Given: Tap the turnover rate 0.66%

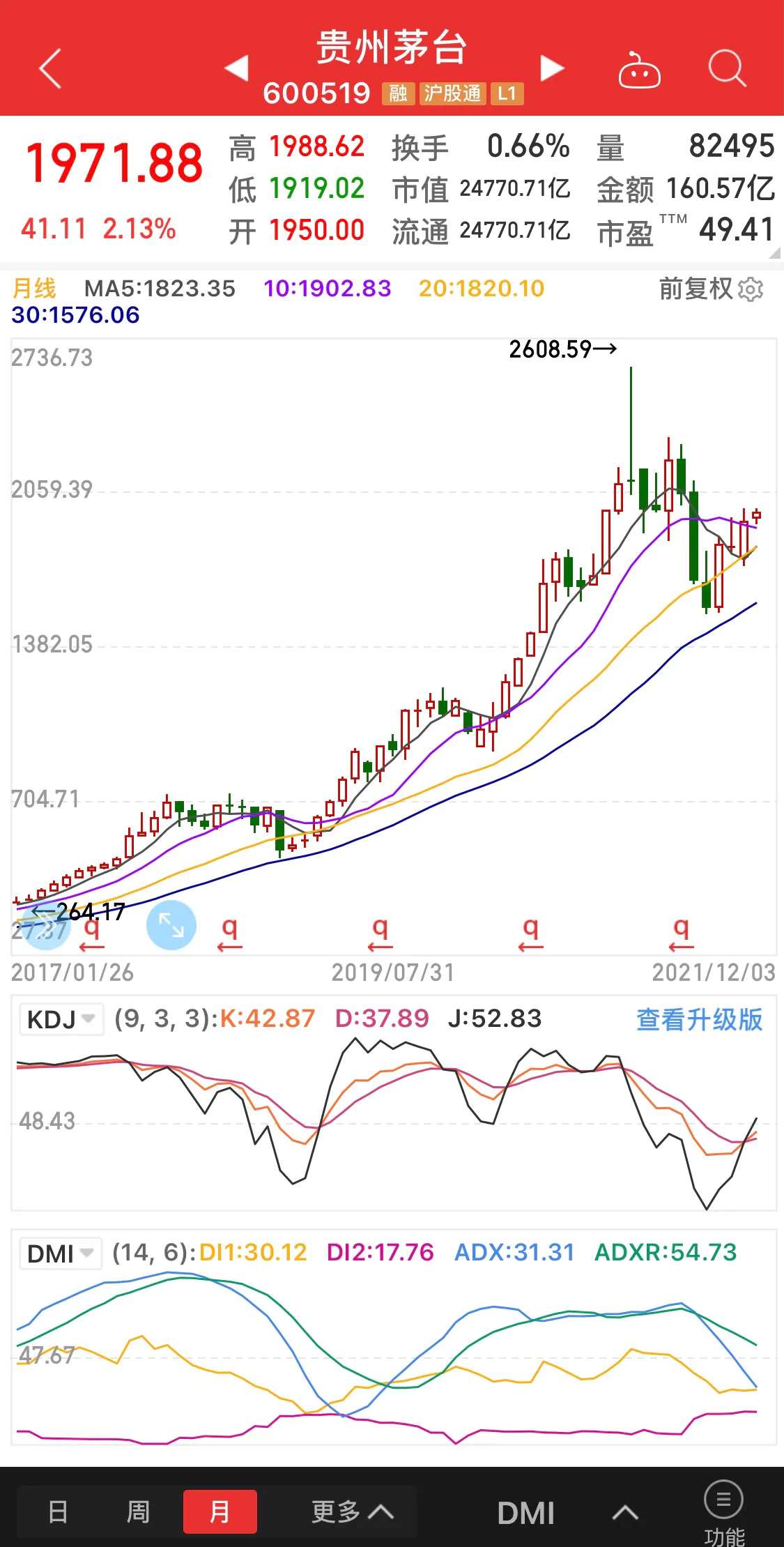Looking at the screenshot, I should coord(528,146).
